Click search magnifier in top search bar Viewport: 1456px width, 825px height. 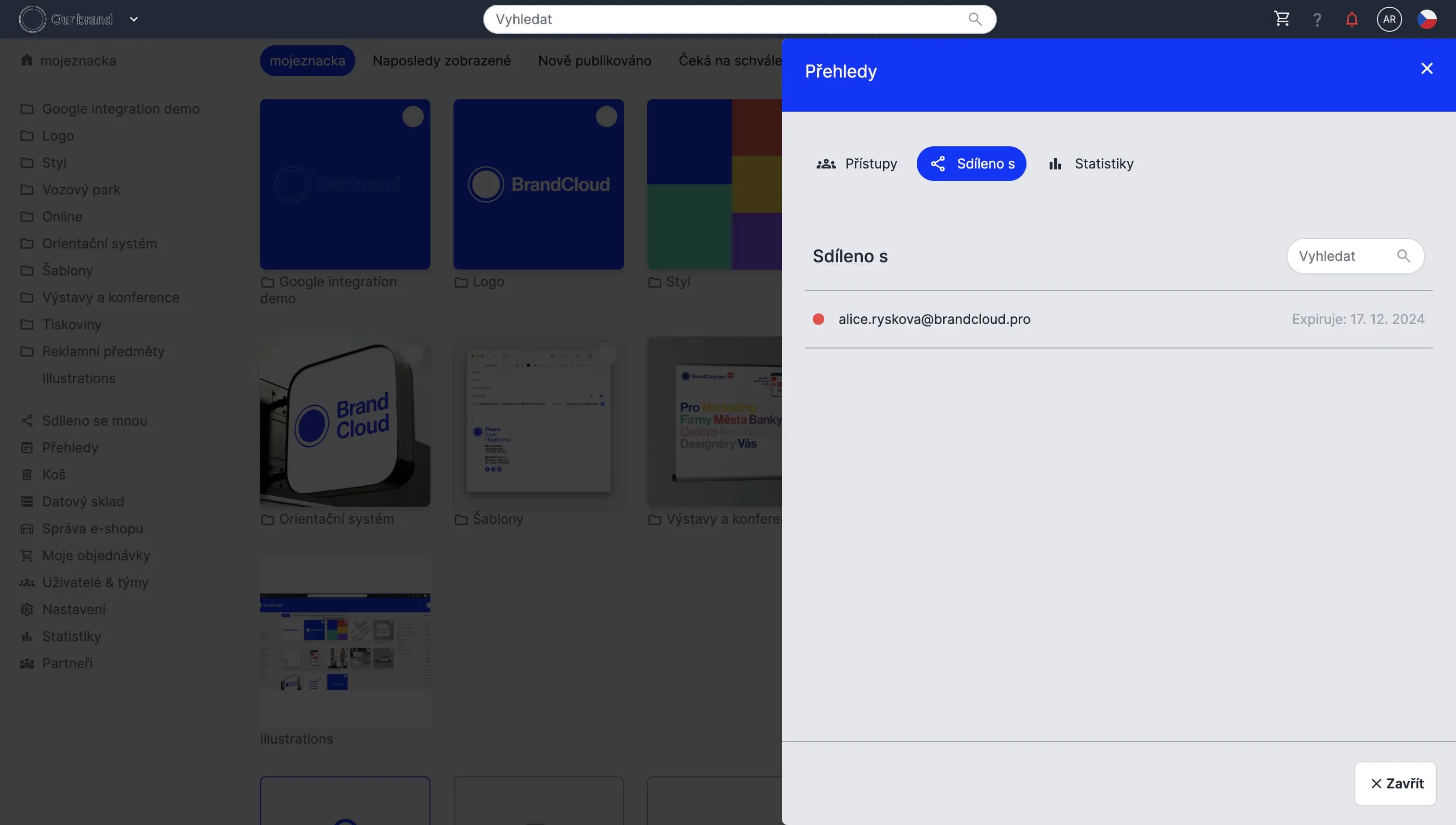coord(975,19)
